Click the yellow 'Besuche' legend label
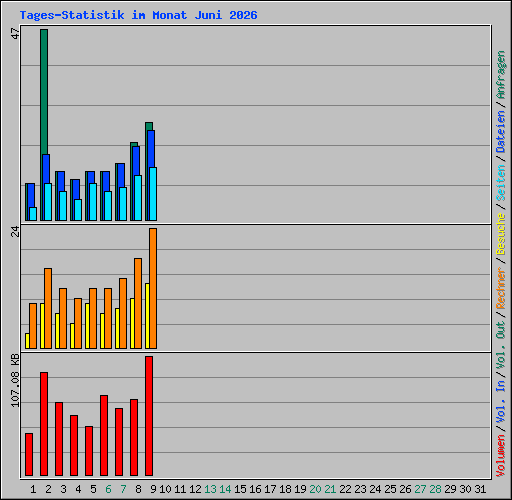 [501, 234]
